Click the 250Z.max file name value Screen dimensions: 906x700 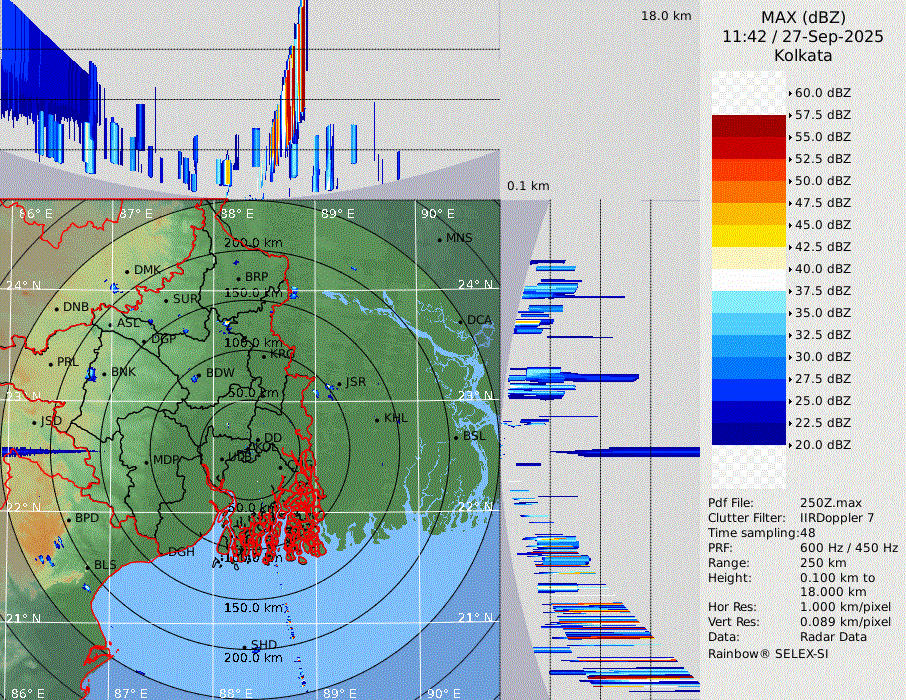coord(829,503)
